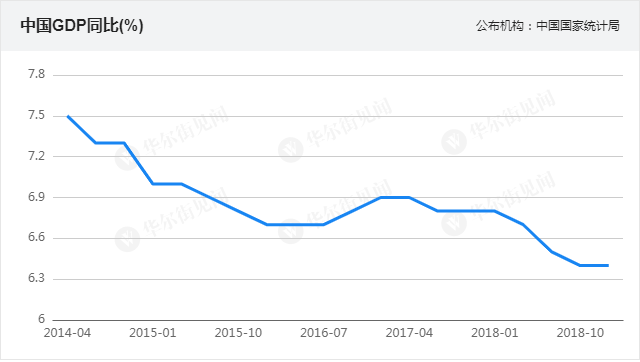This screenshot has height=362, width=640.
Task: Click the 7.2 y-axis value label
Action: coord(36,156)
